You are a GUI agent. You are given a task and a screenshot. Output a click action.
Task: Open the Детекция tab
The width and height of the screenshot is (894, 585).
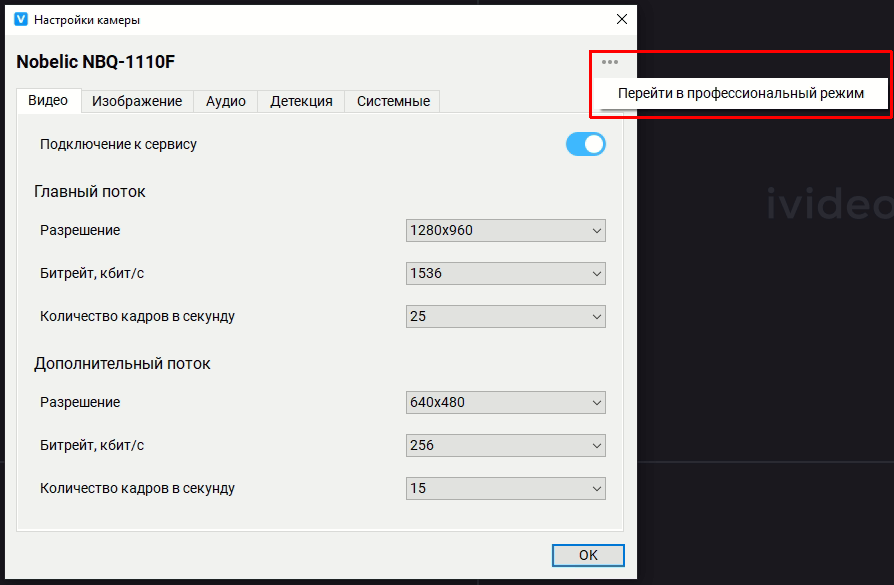301,101
